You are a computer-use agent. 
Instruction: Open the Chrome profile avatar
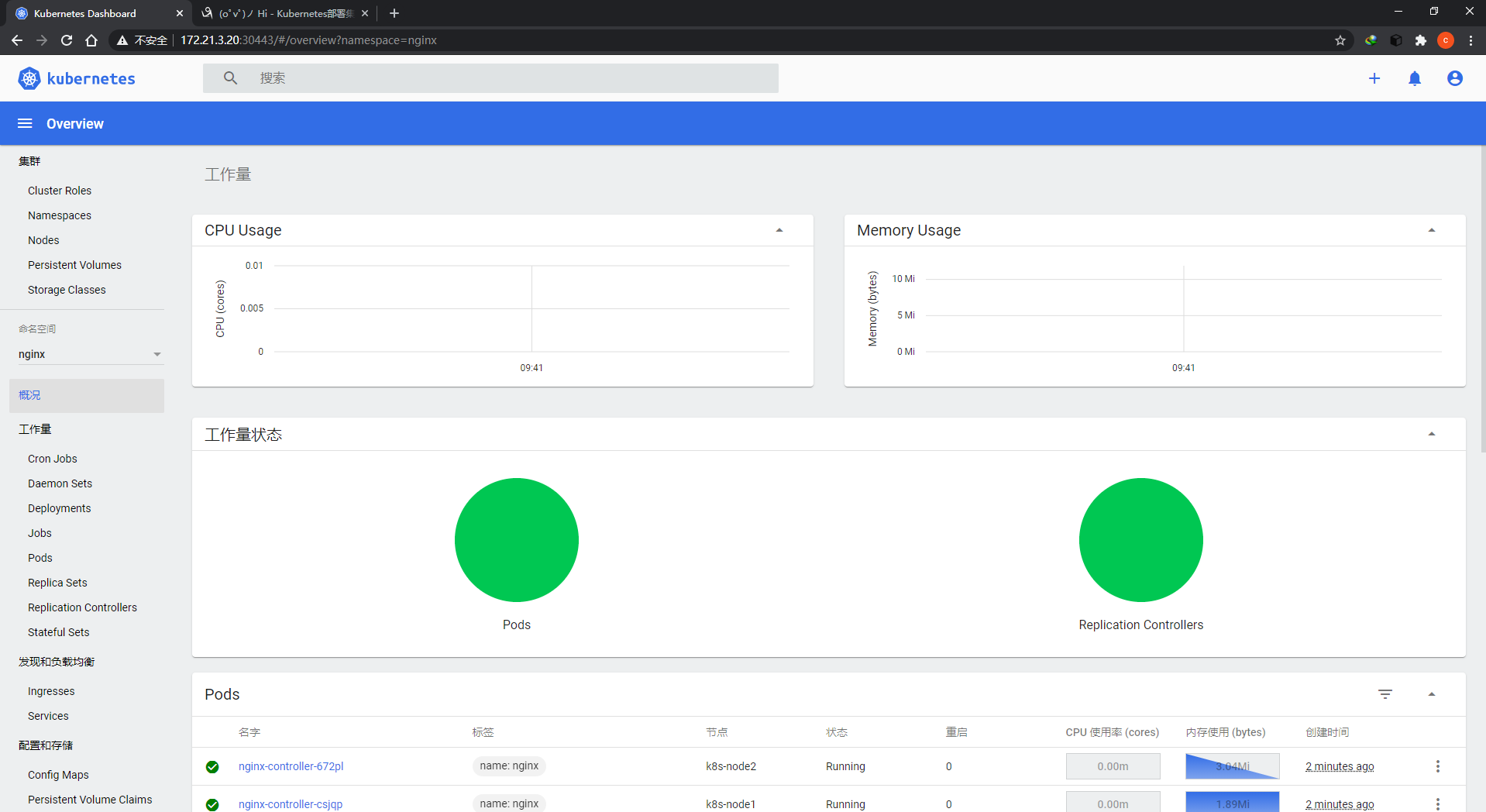1446,40
